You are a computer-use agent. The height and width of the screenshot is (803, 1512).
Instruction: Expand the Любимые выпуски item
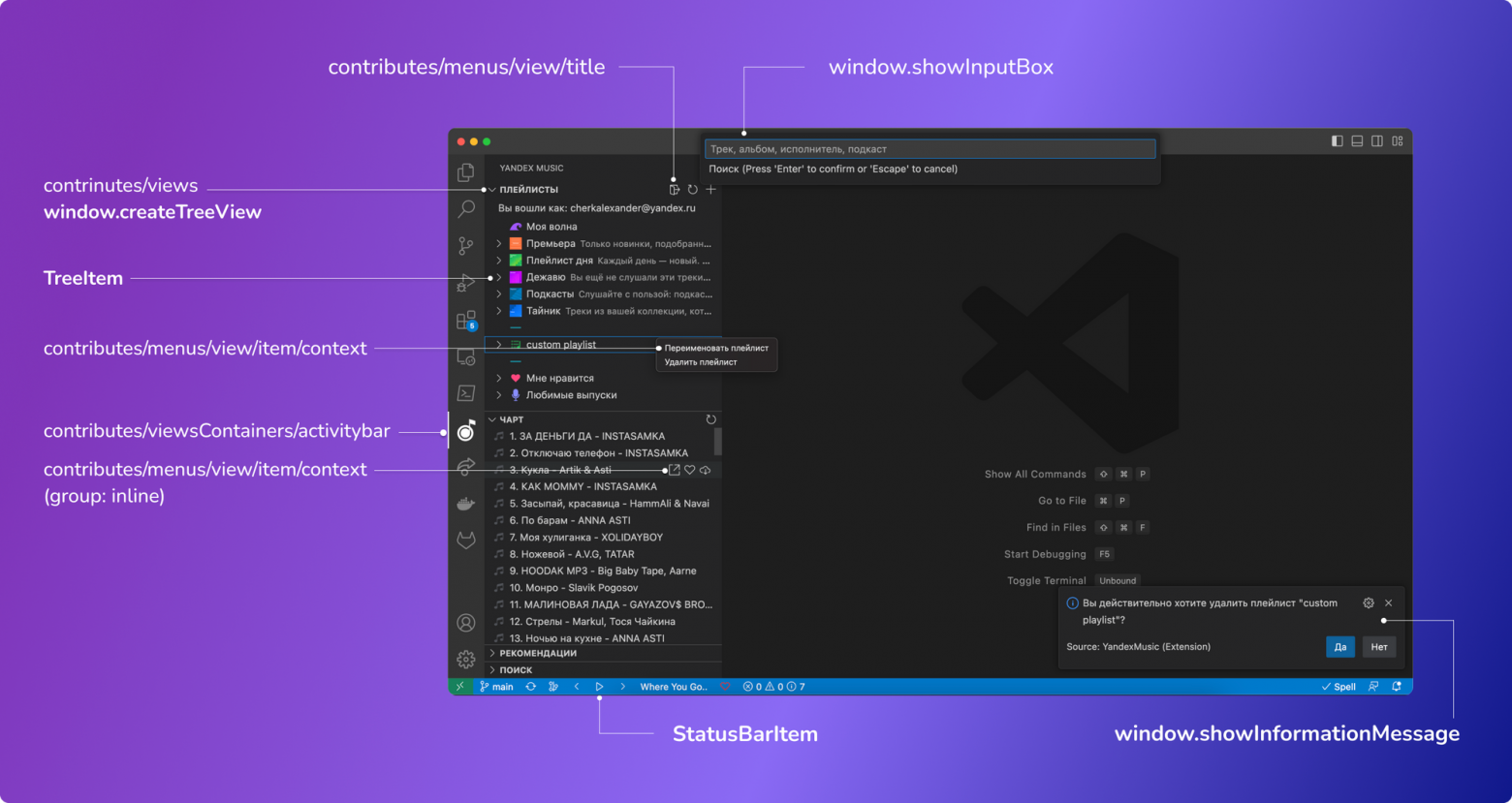pos(499,395)
